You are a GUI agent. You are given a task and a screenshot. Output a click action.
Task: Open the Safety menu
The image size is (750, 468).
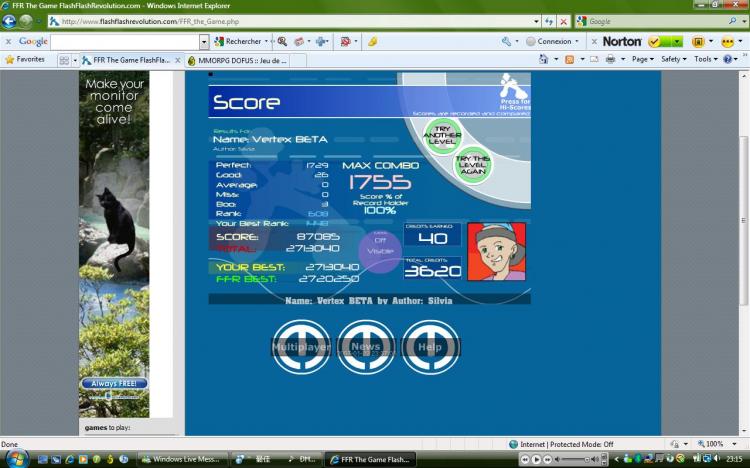click(x=673, y=59)
